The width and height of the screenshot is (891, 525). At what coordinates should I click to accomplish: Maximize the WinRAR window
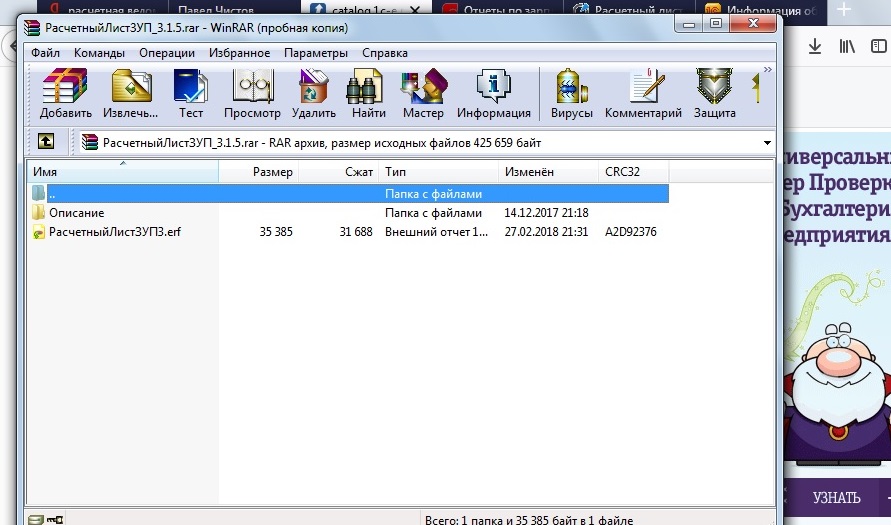point(716,24)
